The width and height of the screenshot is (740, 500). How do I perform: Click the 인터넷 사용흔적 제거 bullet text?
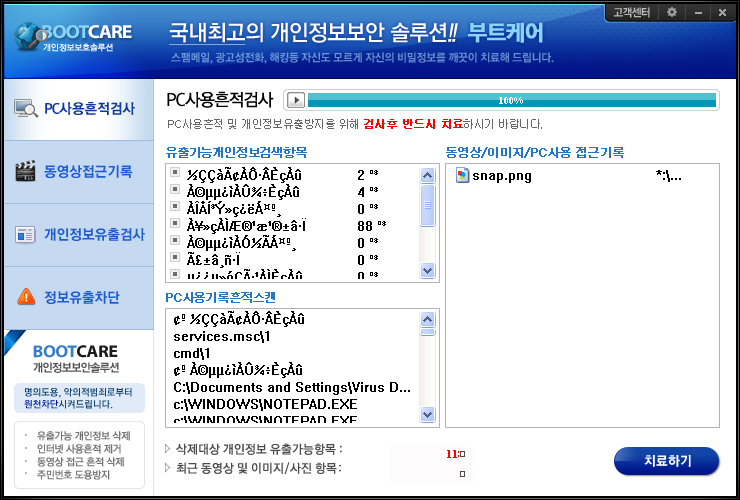pos(79,449)
